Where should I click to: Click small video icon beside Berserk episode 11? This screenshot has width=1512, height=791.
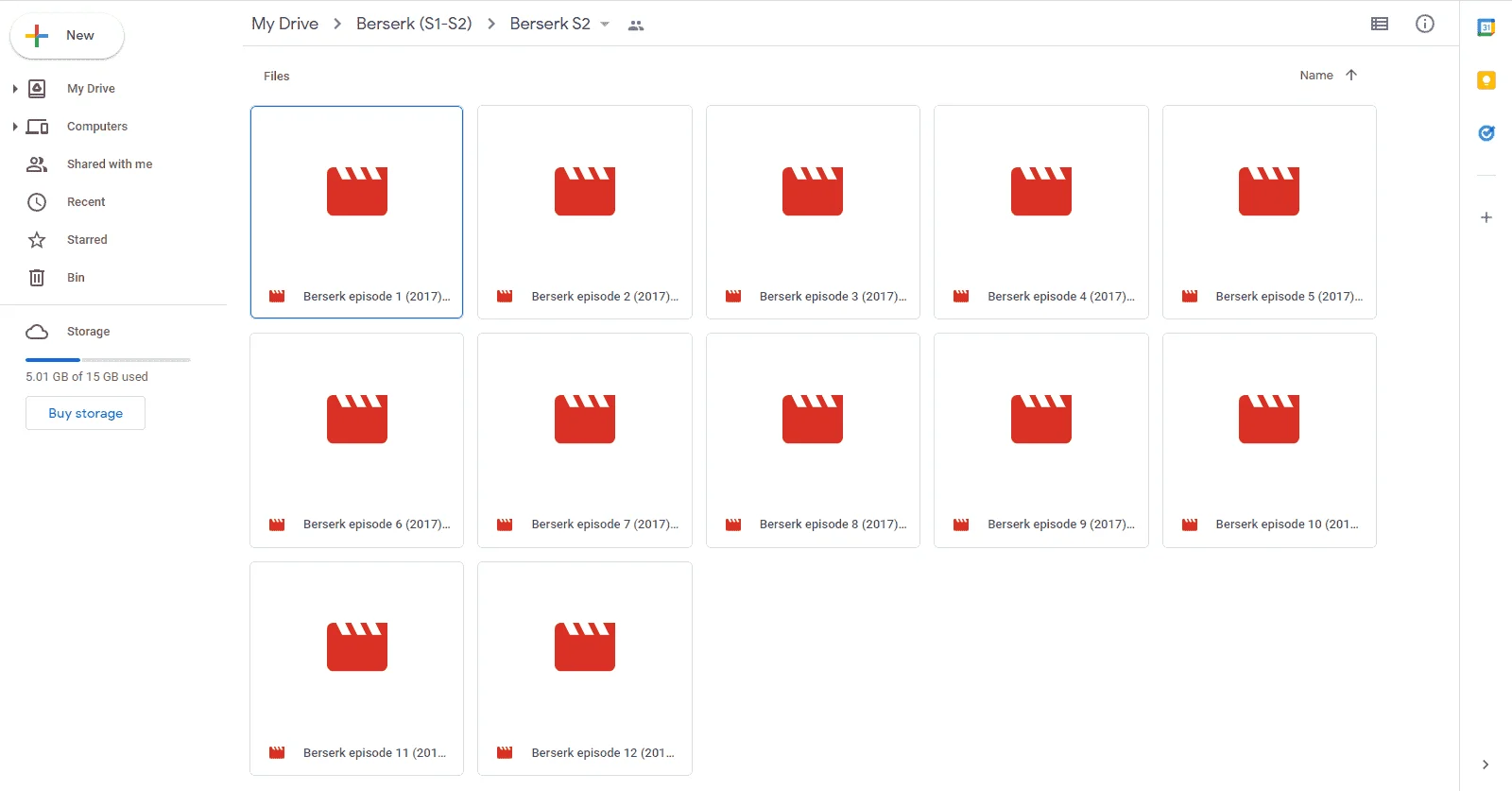[x=277, y=753]
